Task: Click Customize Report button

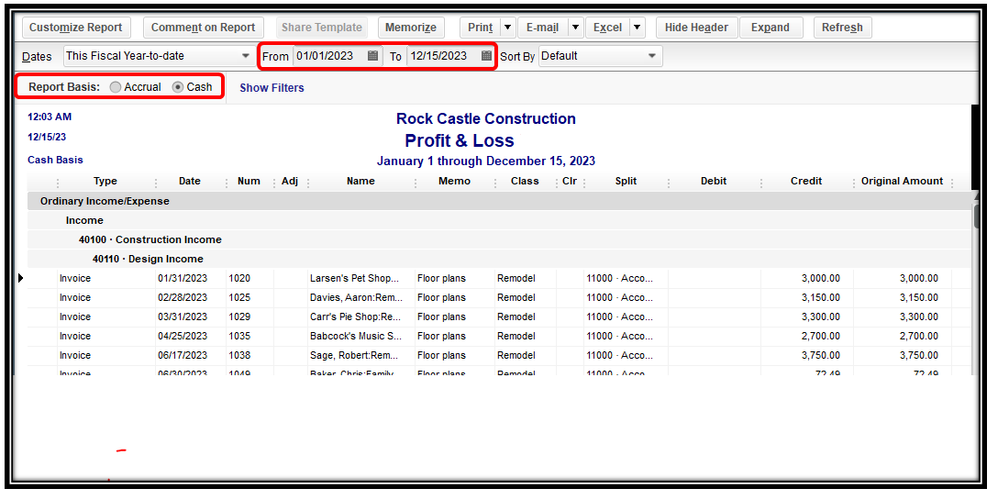Action: [76, 27]
